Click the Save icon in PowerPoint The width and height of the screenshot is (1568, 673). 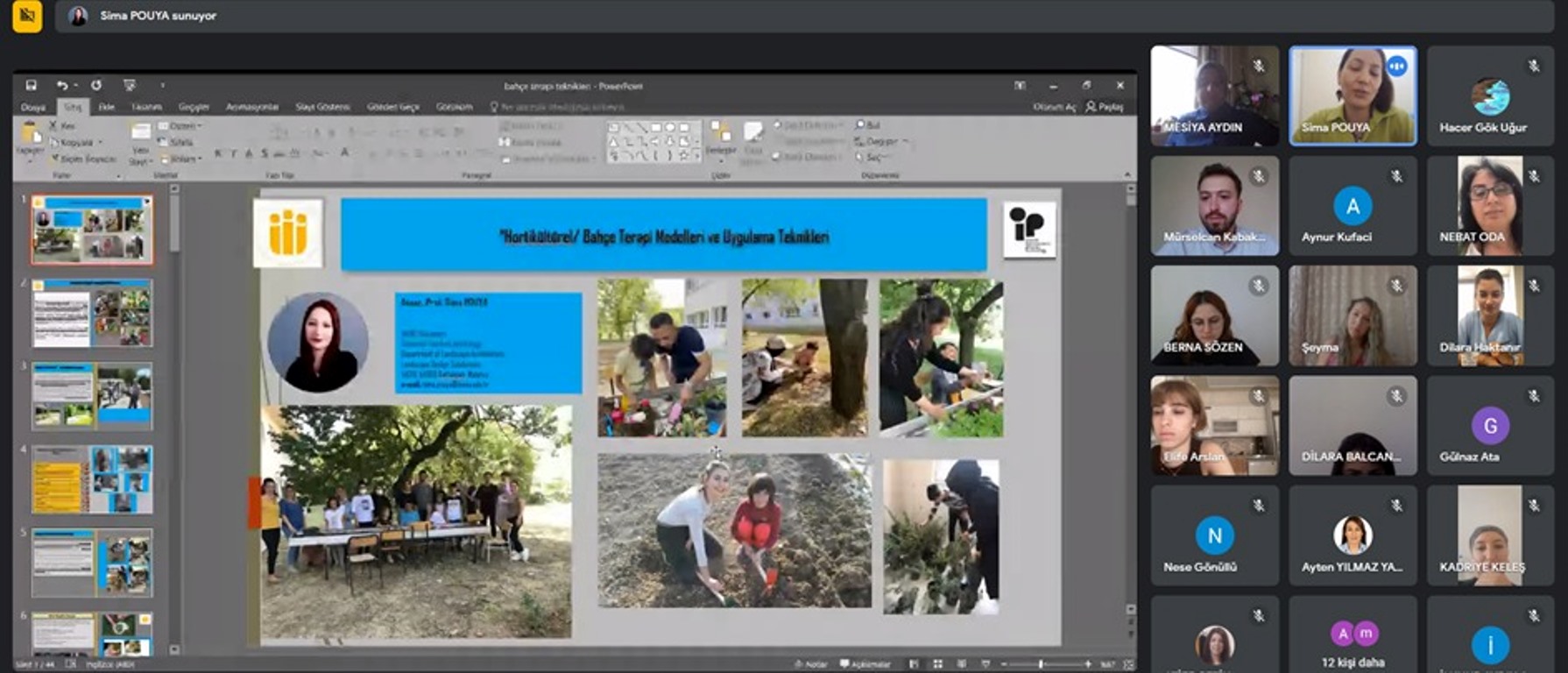coord(31,85)
